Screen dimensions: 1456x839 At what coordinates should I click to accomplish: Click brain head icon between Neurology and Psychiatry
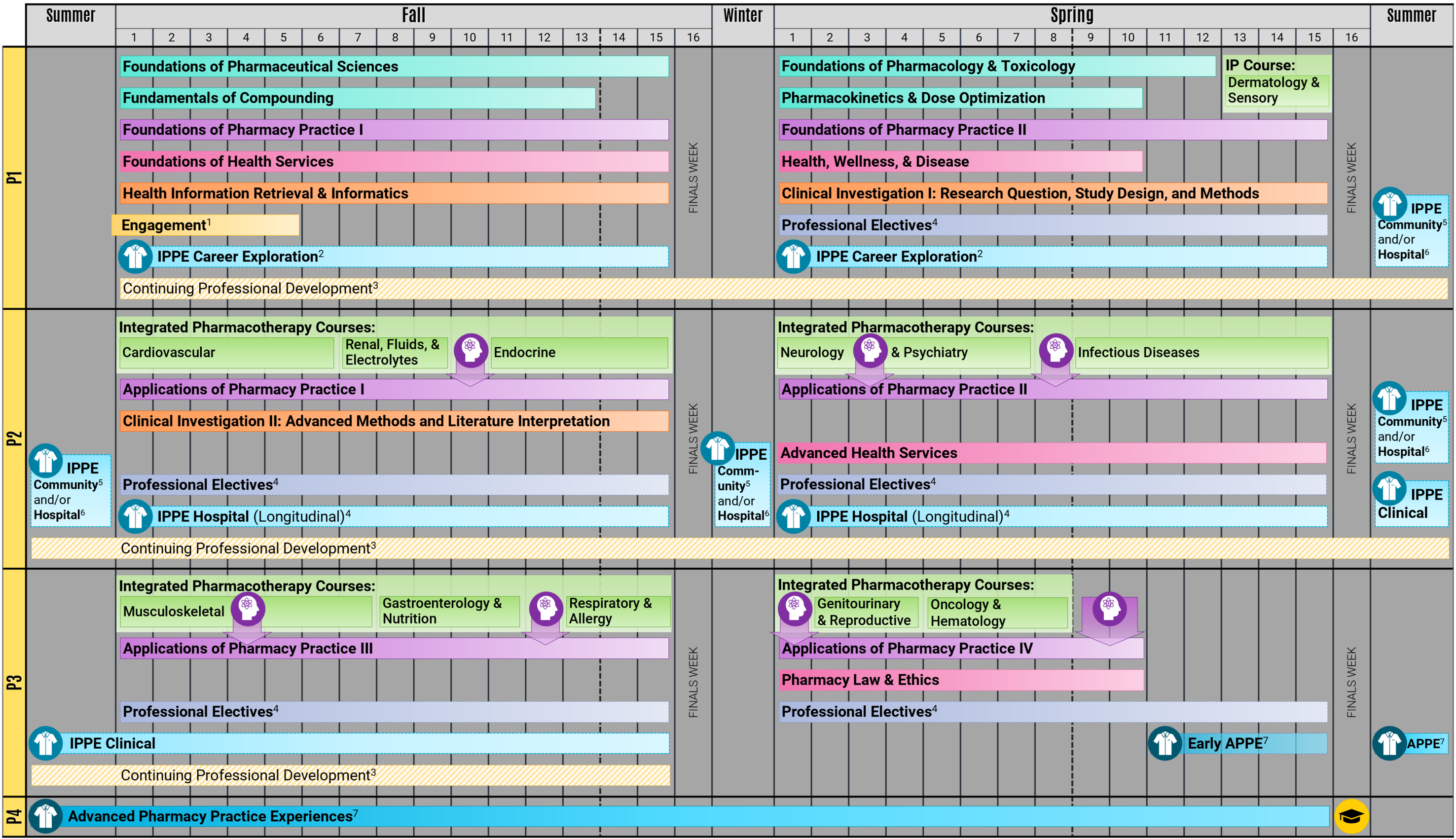click(x=870, y=350)
